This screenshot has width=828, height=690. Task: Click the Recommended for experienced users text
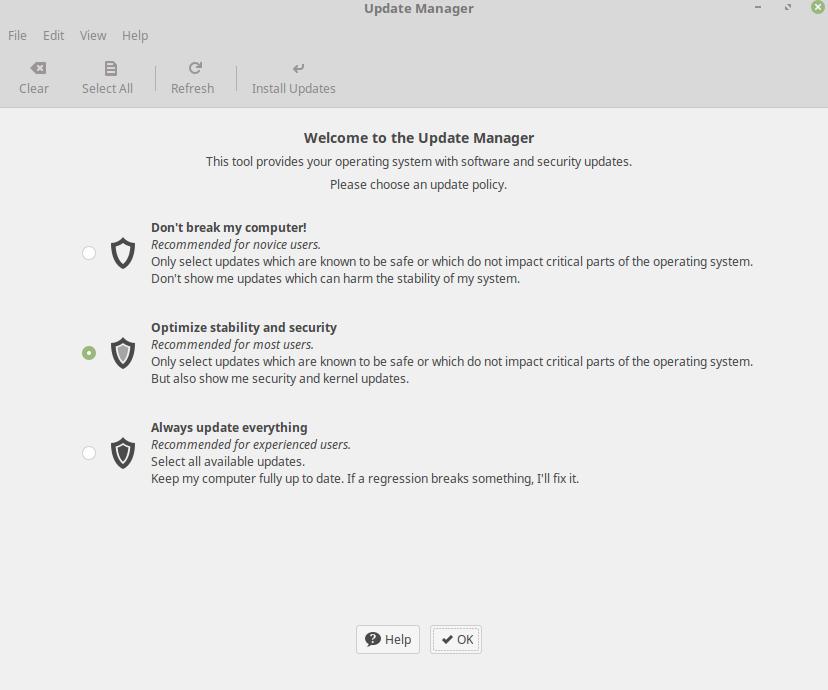pos(251,445)
